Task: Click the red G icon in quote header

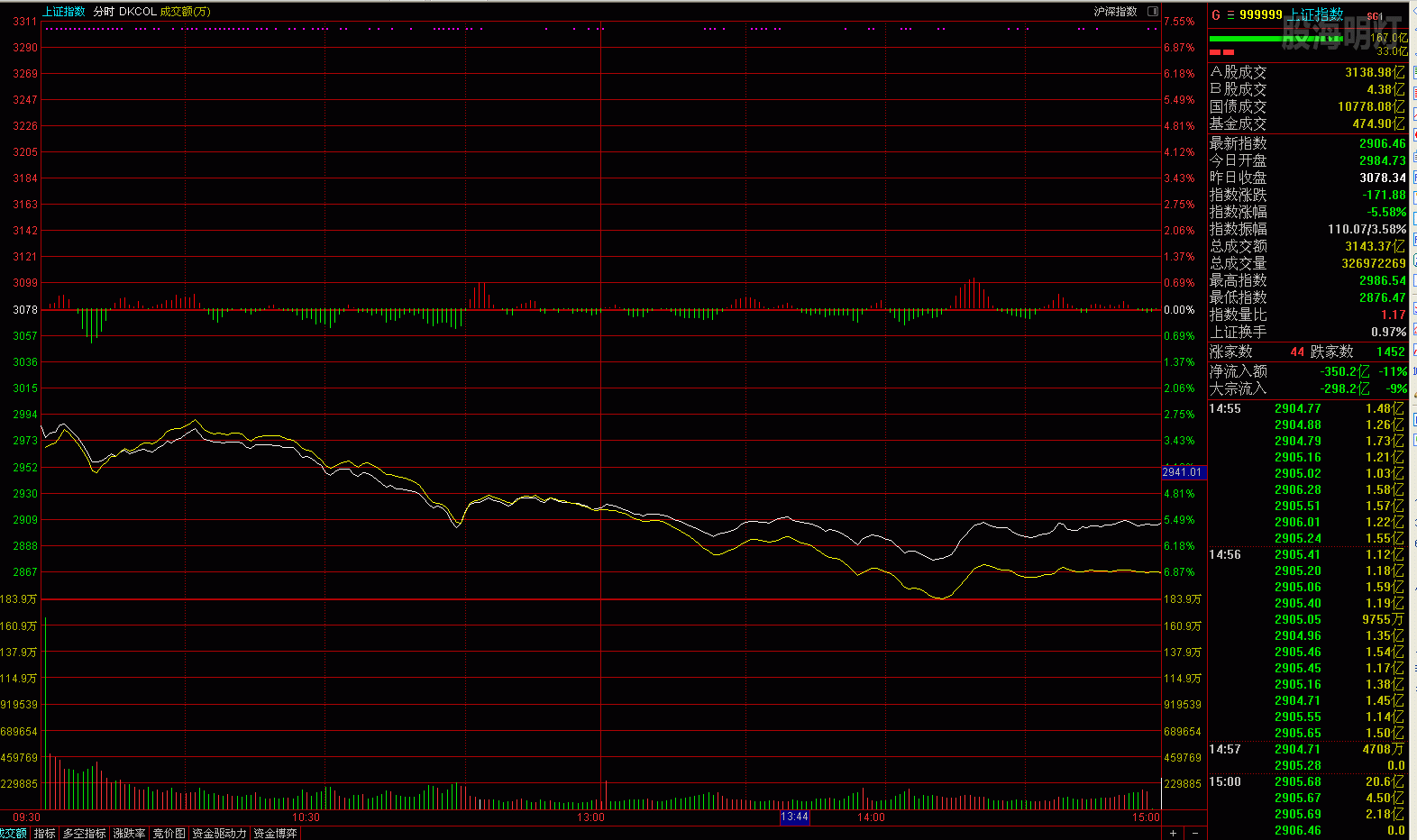Action: point(1216,15)
